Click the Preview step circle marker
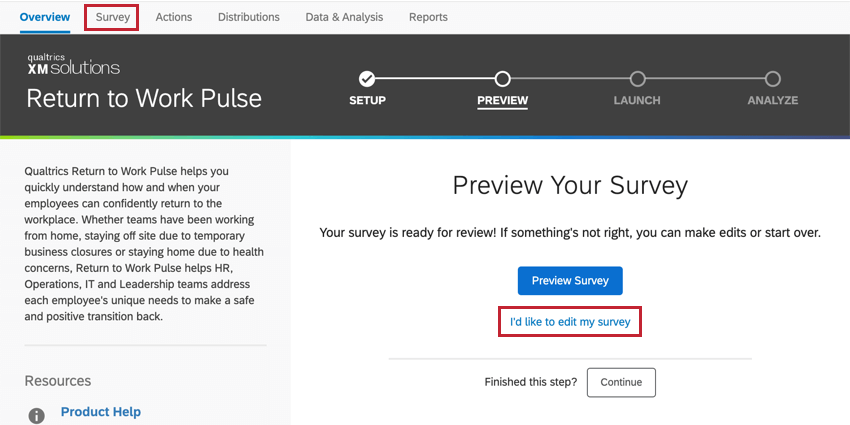The width and height of the screenshot is (850, 425). [503, 79]
